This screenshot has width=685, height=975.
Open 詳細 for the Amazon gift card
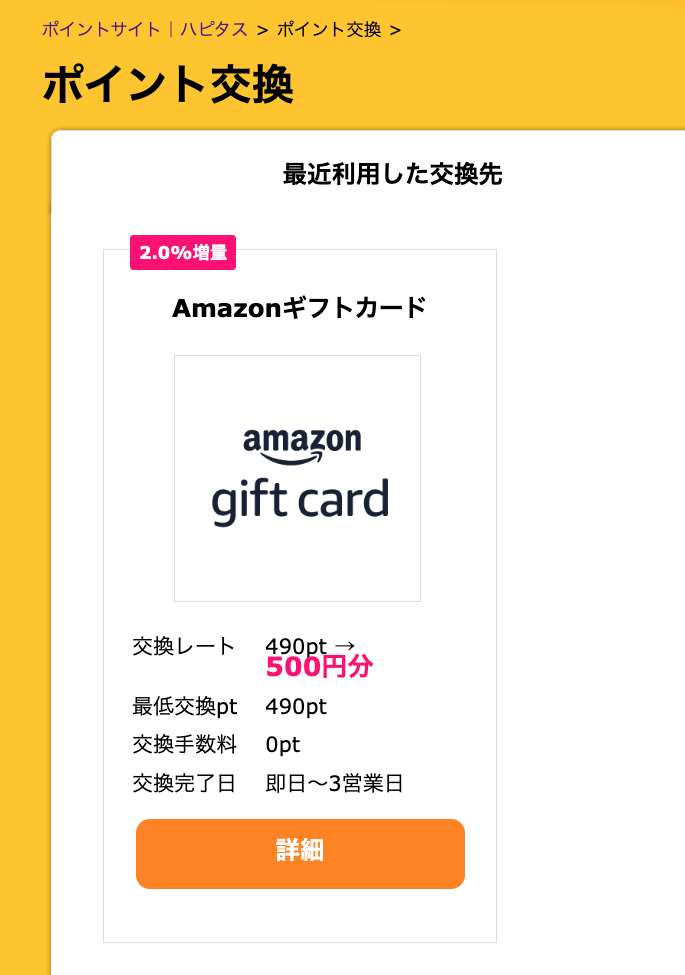click(x=300, y=853)
